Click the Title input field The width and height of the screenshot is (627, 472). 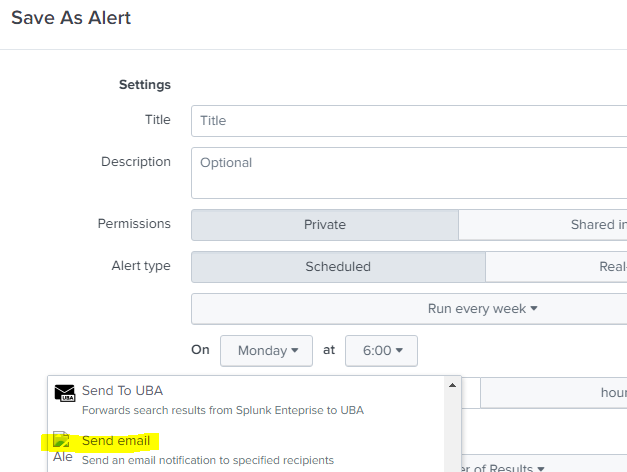point(408,121)
